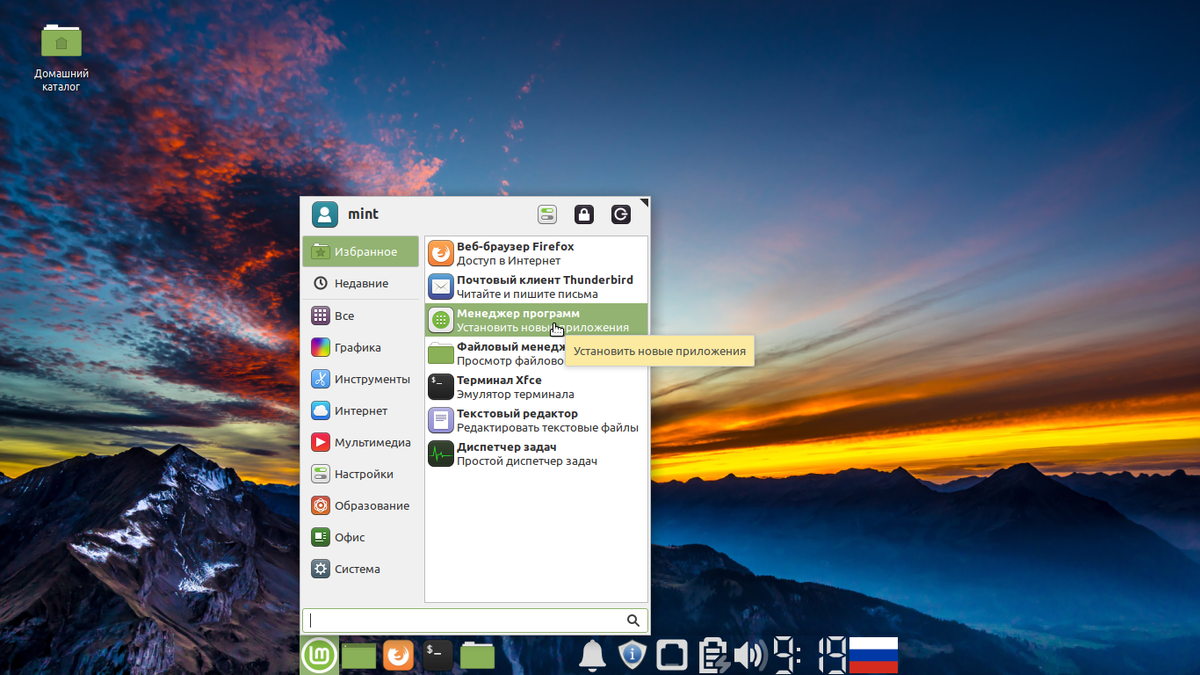Click the network connection tray icon

[673, 655]
